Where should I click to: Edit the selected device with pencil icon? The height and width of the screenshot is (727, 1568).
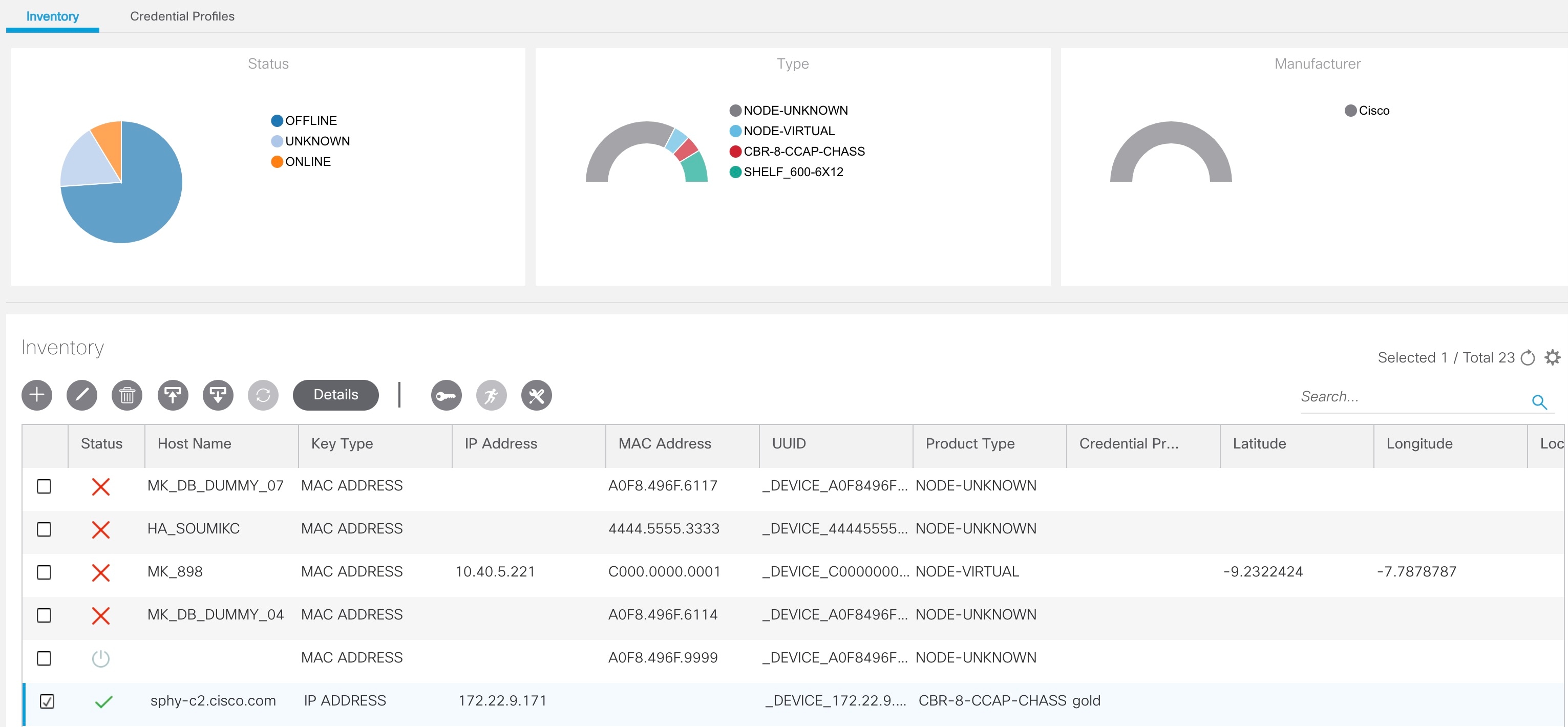81,395
